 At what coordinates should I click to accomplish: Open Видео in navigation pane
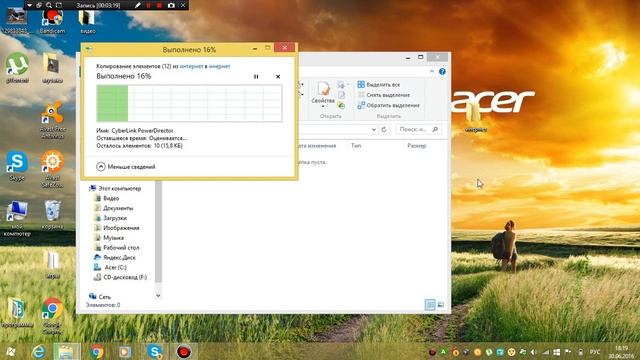coord(106,198)
